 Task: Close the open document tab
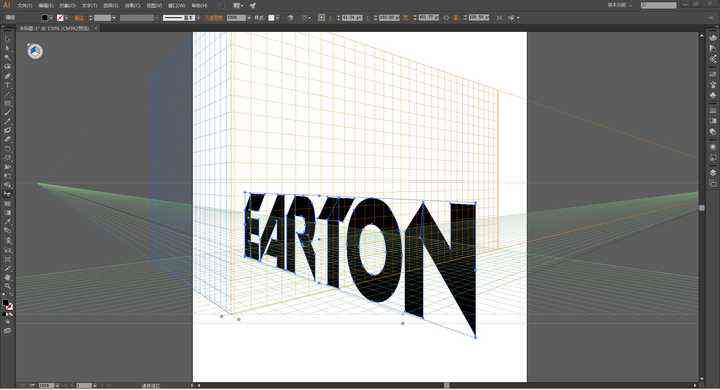coord(95,28)
